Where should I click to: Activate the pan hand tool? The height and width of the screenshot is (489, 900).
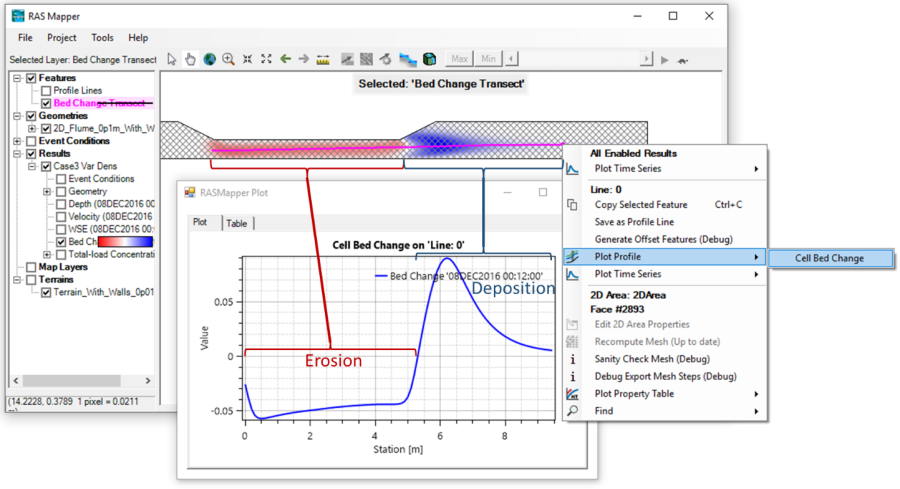click(190, 59)
